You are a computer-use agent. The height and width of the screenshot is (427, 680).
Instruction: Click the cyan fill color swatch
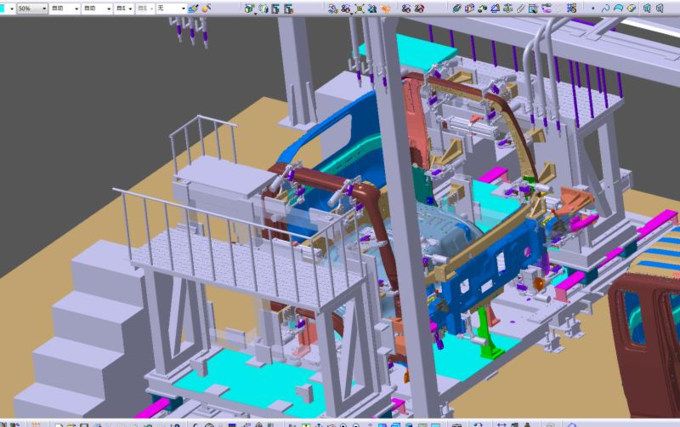tap(4, 8)
